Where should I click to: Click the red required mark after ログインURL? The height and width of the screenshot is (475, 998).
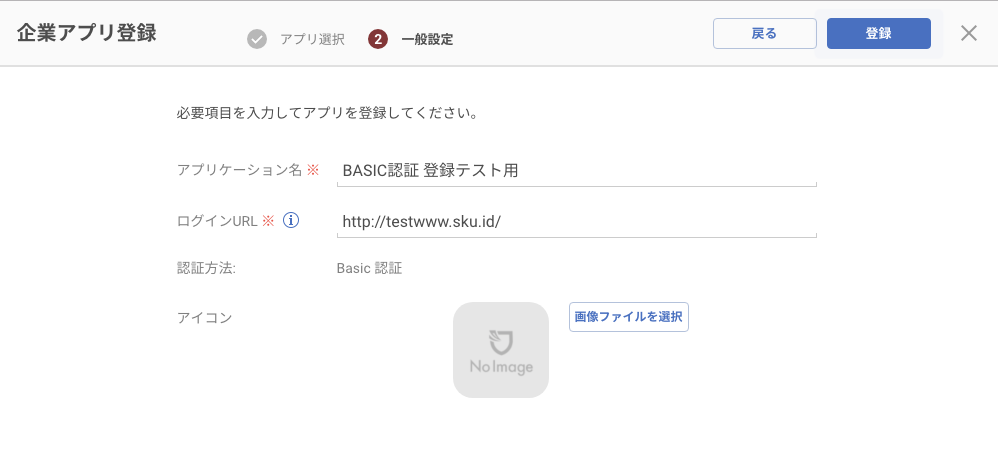(x=267, y=221)
